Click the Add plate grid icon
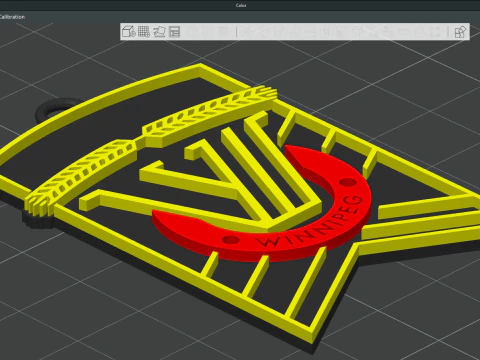Viewport: 480px width, 360px height. coord(144,32)
